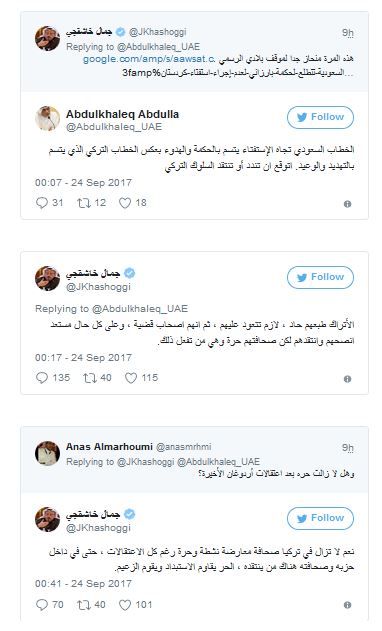Click reply icon showing 135 replies

(x=42, y=378)
